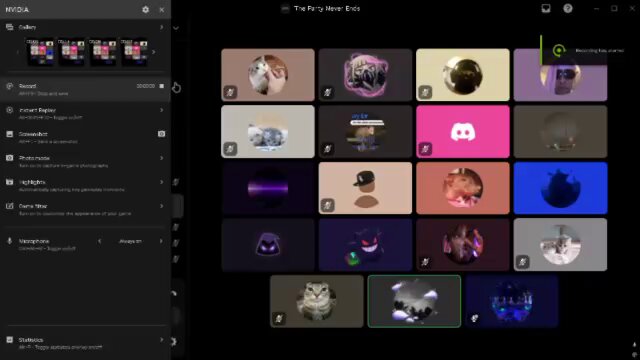Screen dimensions: 640x360
Task: Select the cat with hand video tile
Action: pyautogui.click(x=268, y=75)
